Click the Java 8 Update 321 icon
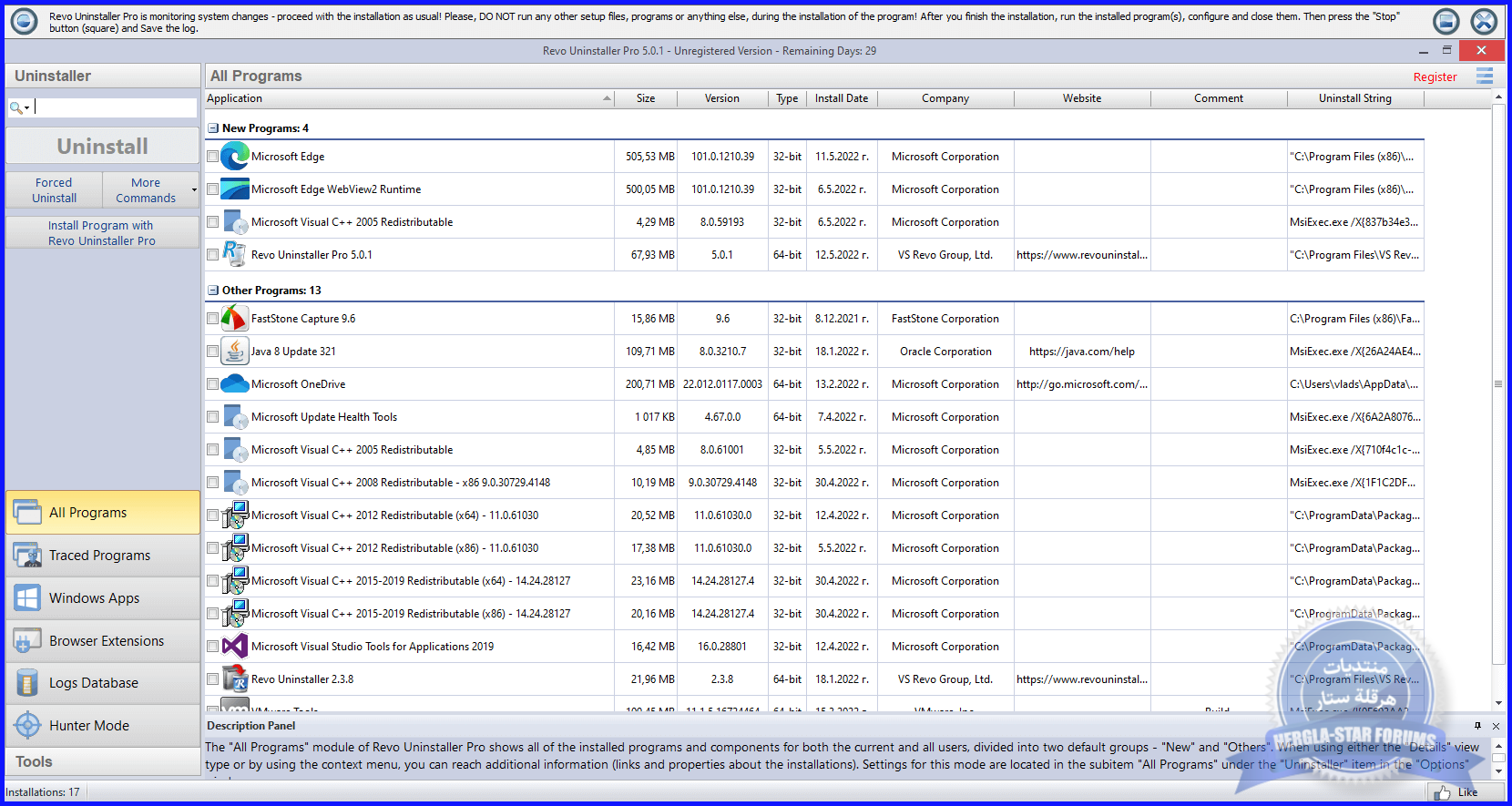 click(x=235, y=352)
